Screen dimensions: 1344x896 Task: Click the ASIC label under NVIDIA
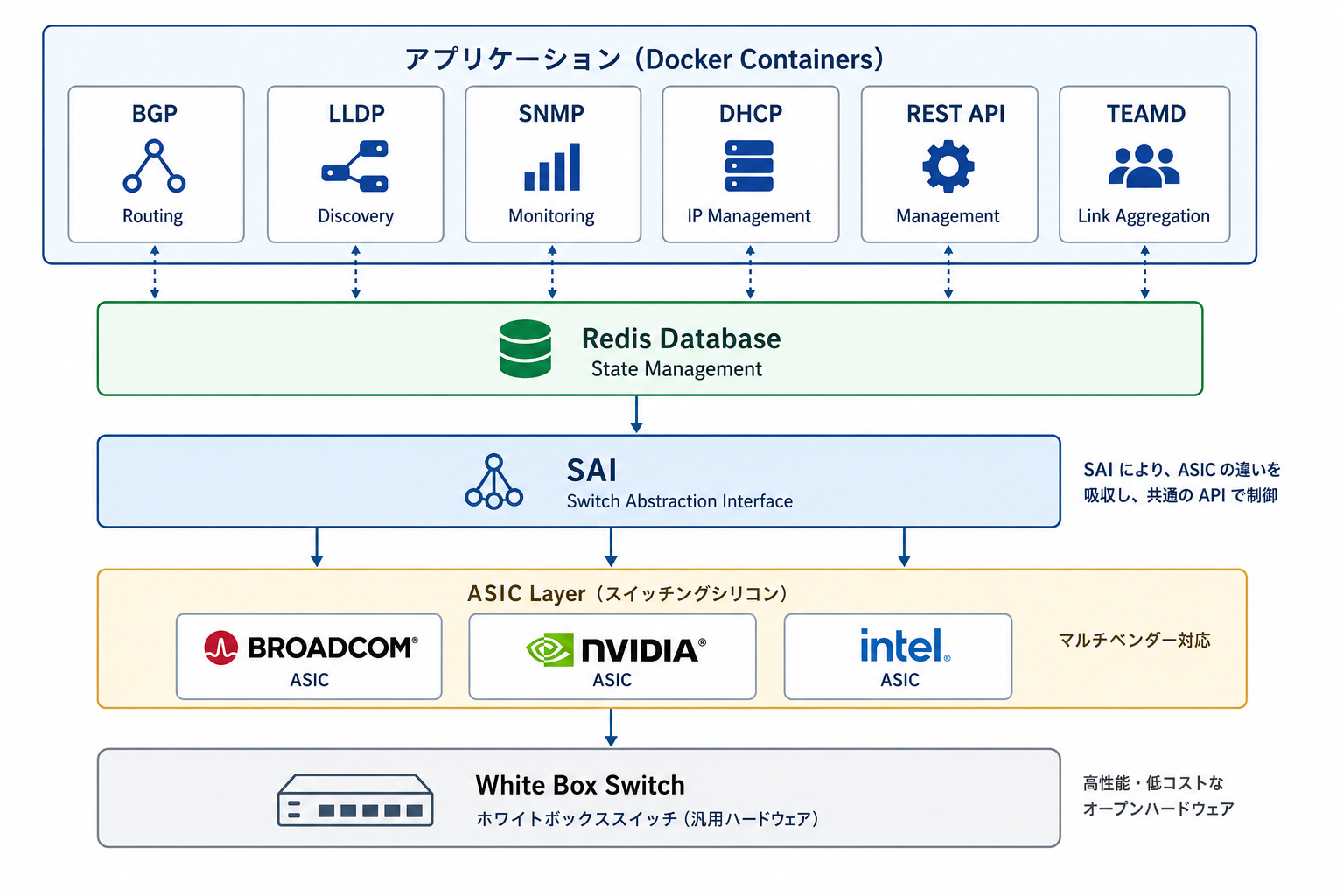(612, 680)
